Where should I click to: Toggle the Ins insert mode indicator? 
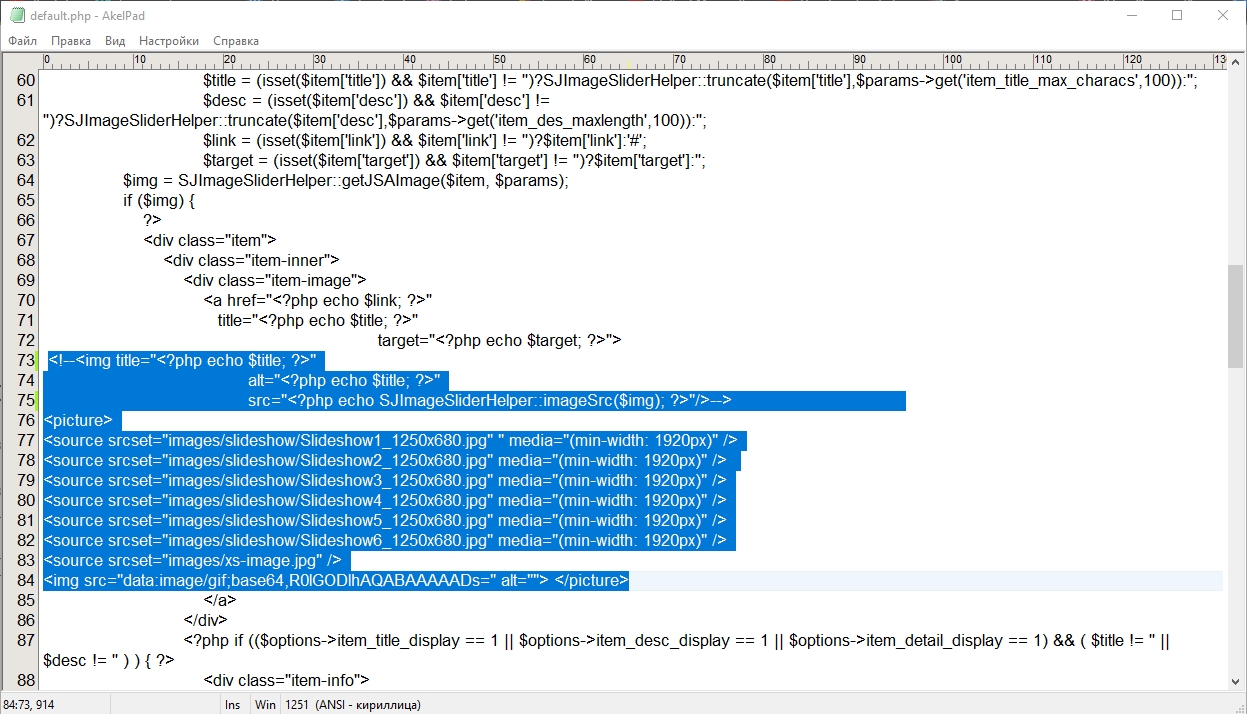(x=233, y=705)
